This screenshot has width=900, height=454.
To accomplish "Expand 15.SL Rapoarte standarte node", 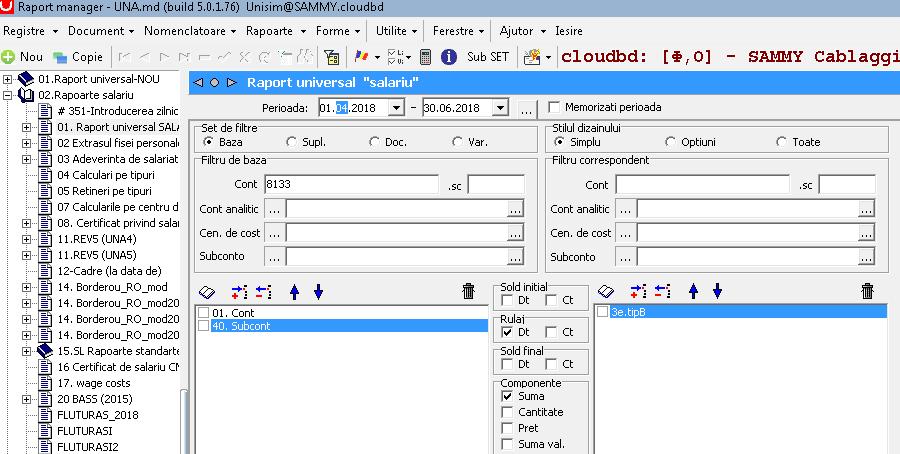I will tap(26, 351).
